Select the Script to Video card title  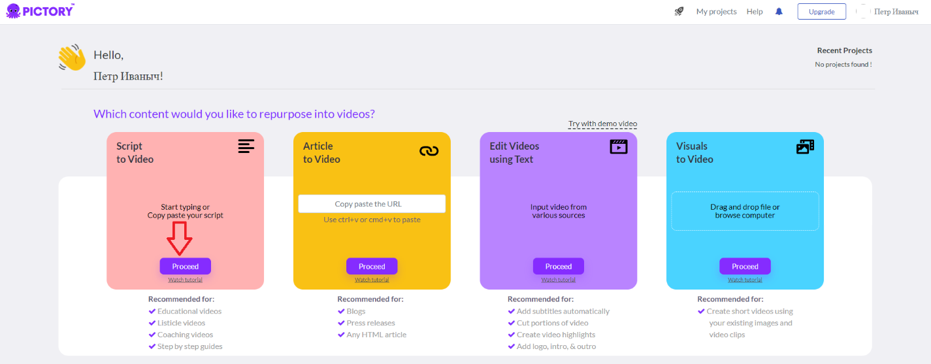point(135,153)
